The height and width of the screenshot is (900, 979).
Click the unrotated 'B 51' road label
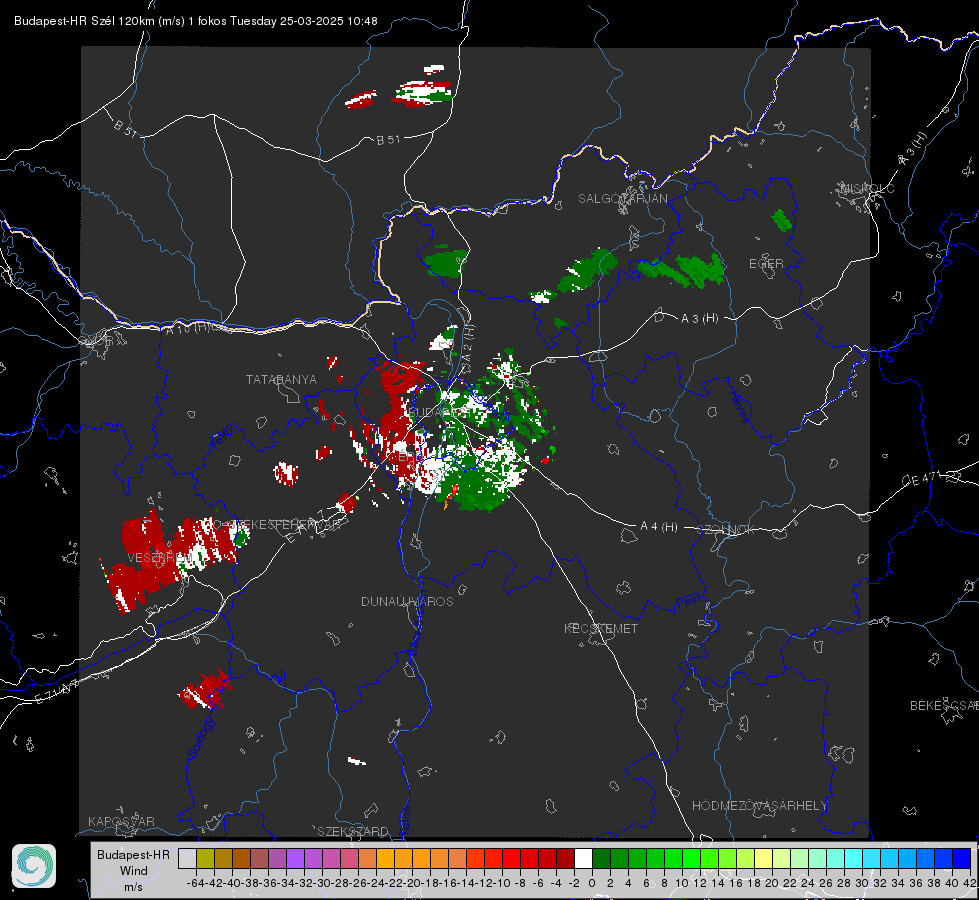click(x=388, y=140)
